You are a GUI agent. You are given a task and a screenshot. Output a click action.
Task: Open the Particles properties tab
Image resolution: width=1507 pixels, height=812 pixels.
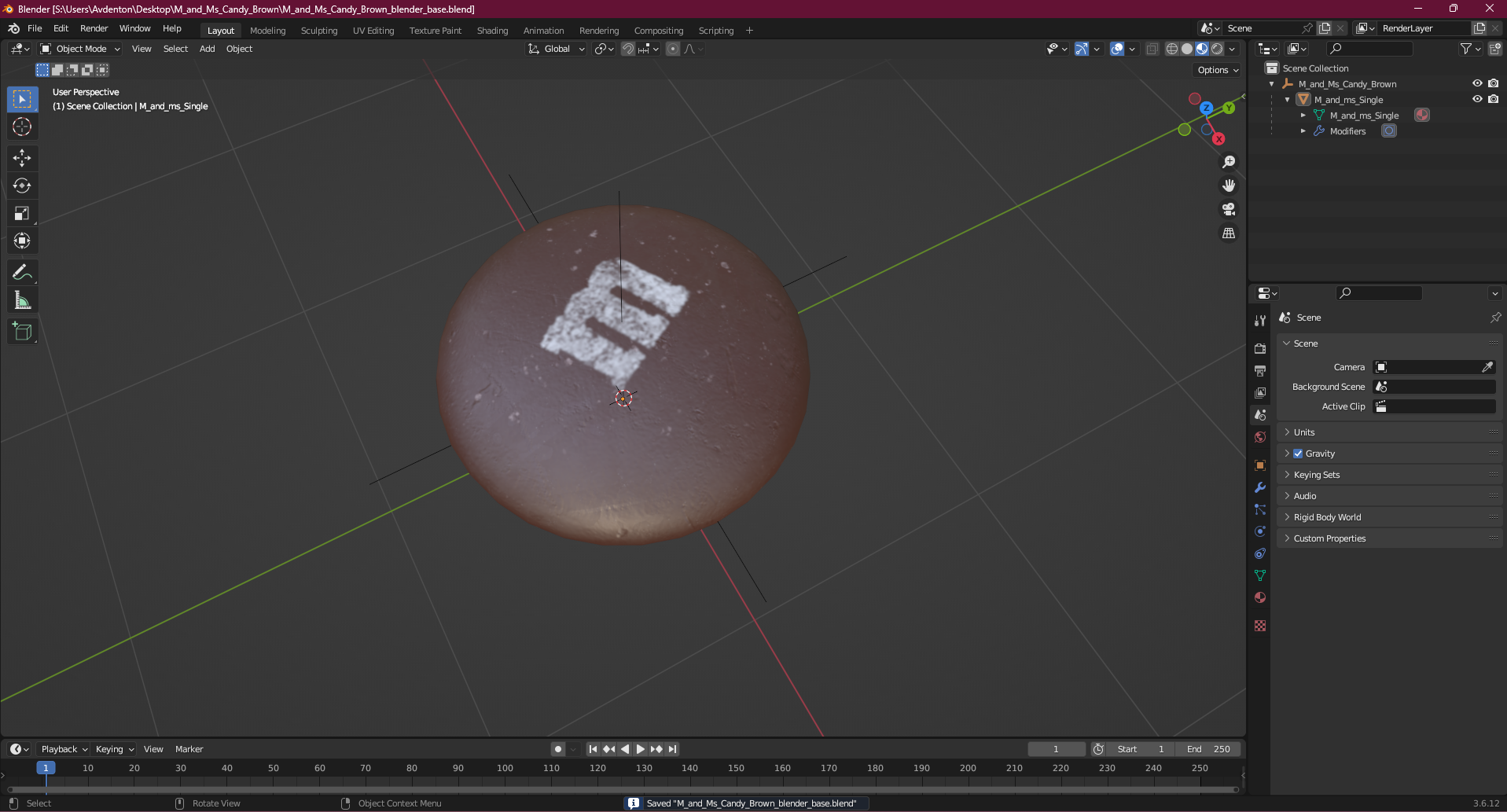tap(1260, 509)
